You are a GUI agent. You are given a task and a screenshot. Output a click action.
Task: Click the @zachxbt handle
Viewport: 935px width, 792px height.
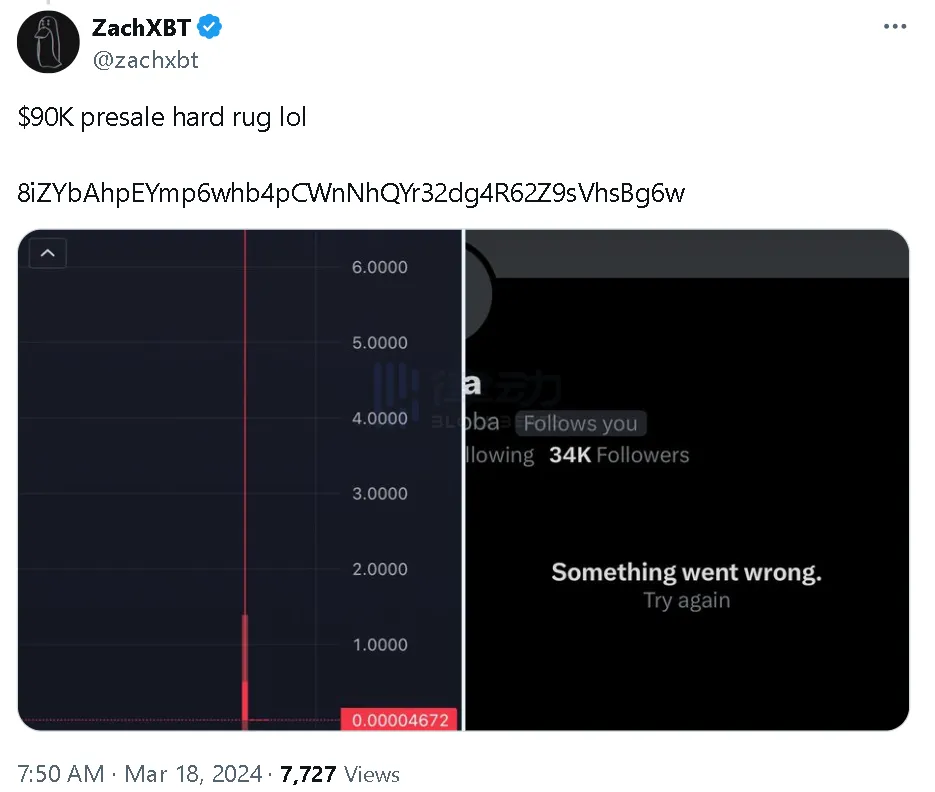145,60
